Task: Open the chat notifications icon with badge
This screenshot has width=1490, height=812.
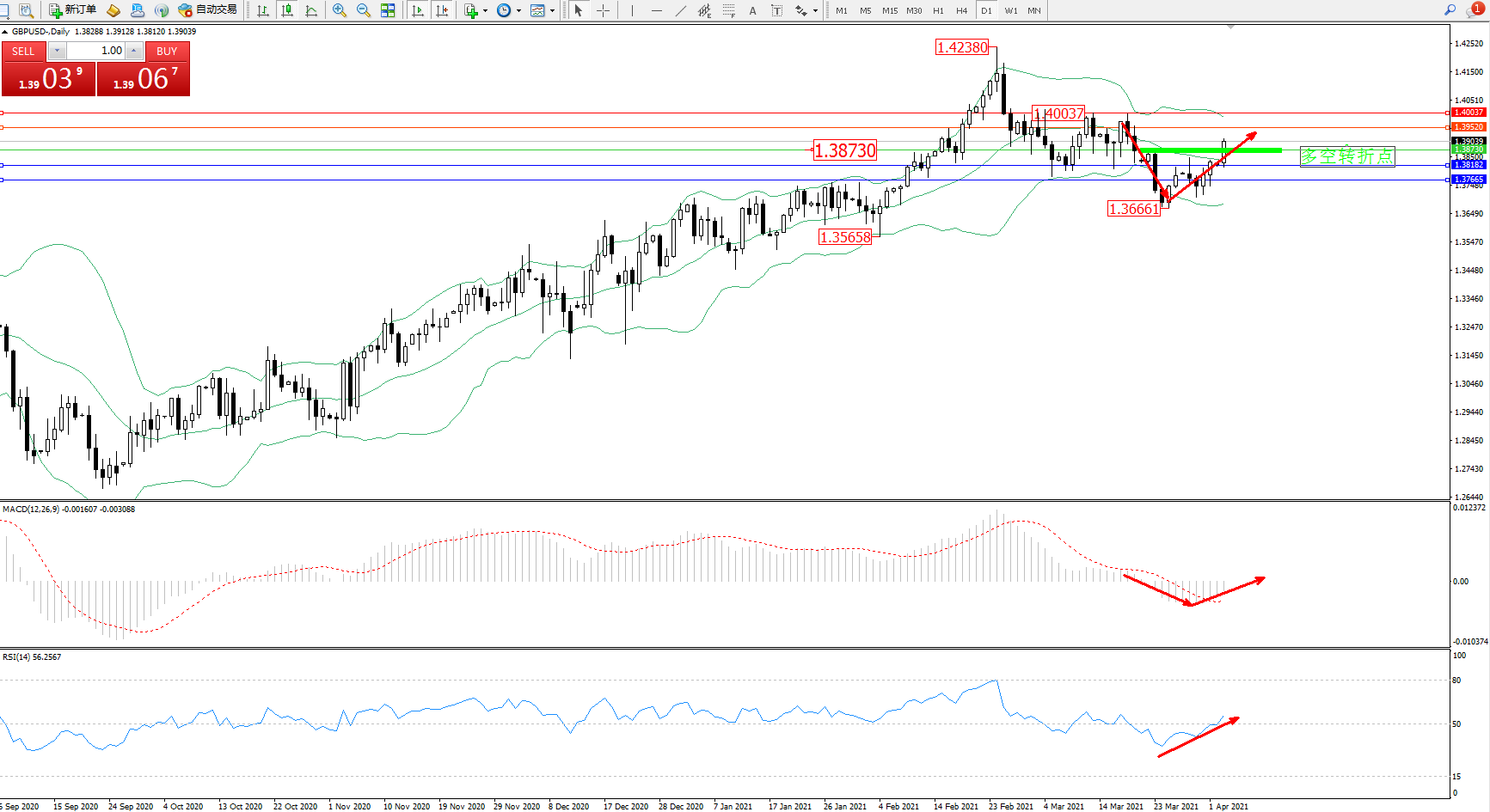Action: [1475, 10]
